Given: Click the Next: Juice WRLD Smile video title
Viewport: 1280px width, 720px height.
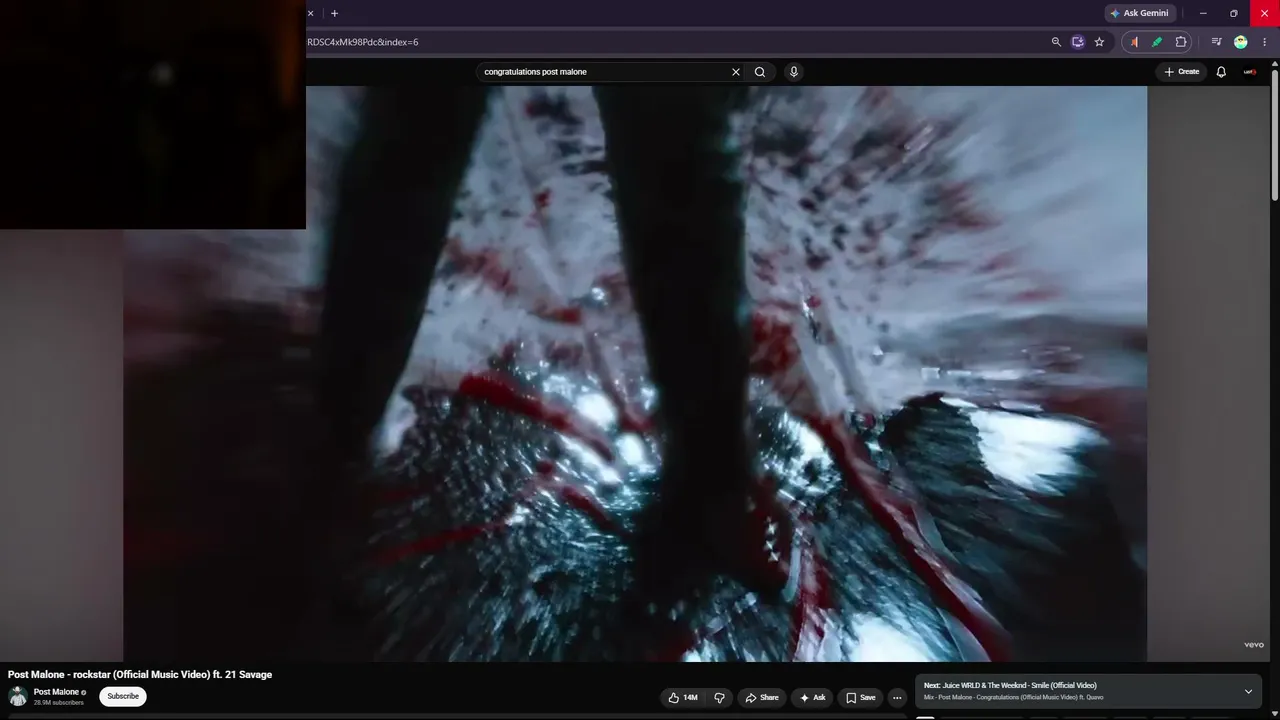Looking at the screenshot, I should (x=1010, y=685).
